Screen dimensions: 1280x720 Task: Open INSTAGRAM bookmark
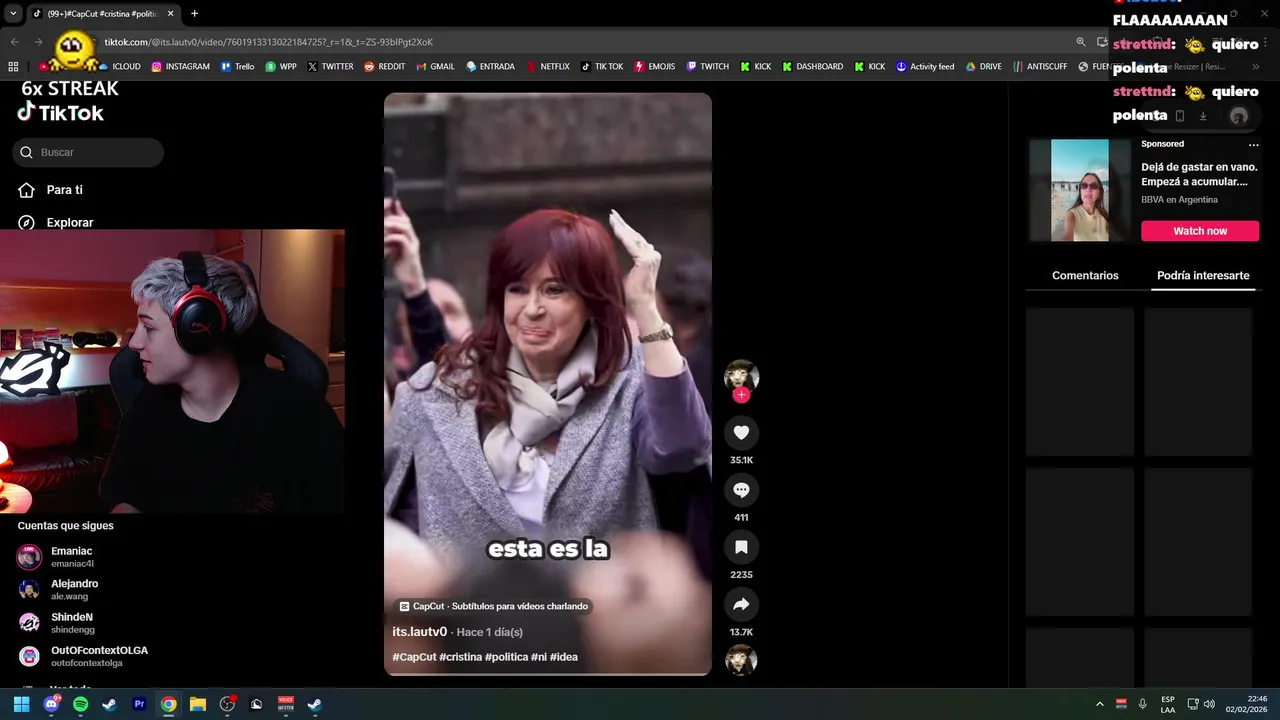coord(180,67)
